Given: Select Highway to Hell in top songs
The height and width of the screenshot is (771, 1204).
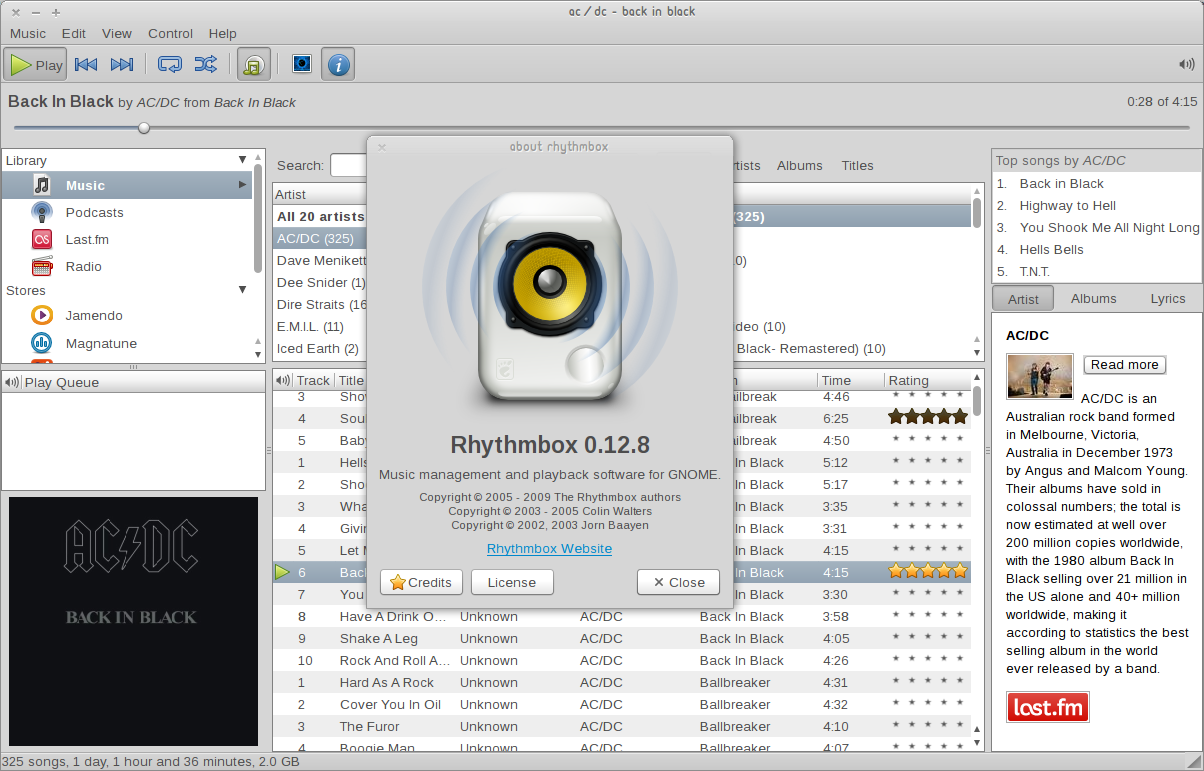Looking at the screenshot, I should (1067, 205).
